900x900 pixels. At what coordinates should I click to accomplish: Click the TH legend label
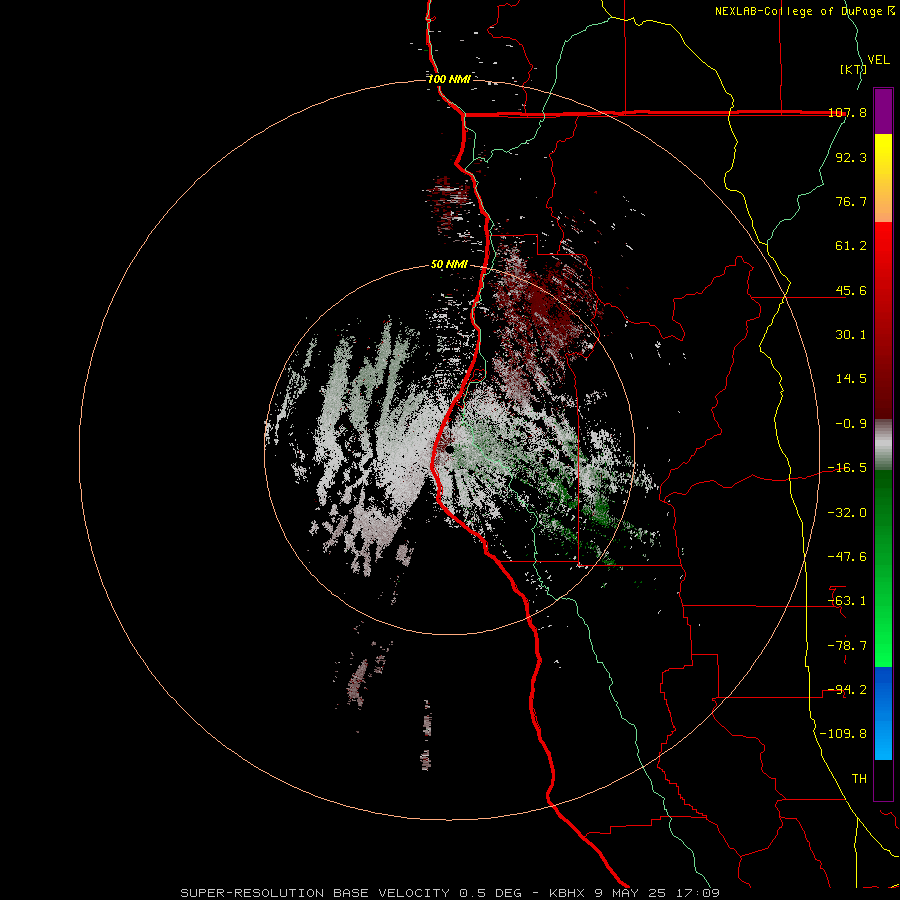pyautogui.click(x=859, y=778)
